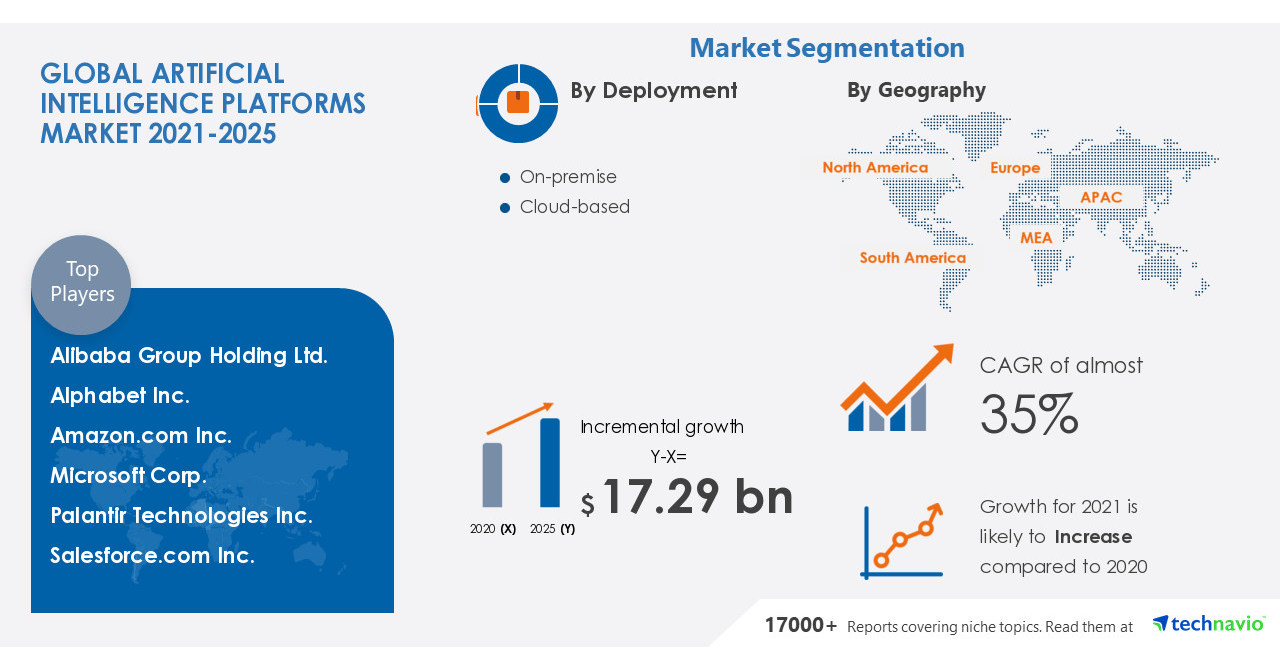Click the Market Segmentation heading
This screenshot has height=670, width=1280.
point(827,47)
